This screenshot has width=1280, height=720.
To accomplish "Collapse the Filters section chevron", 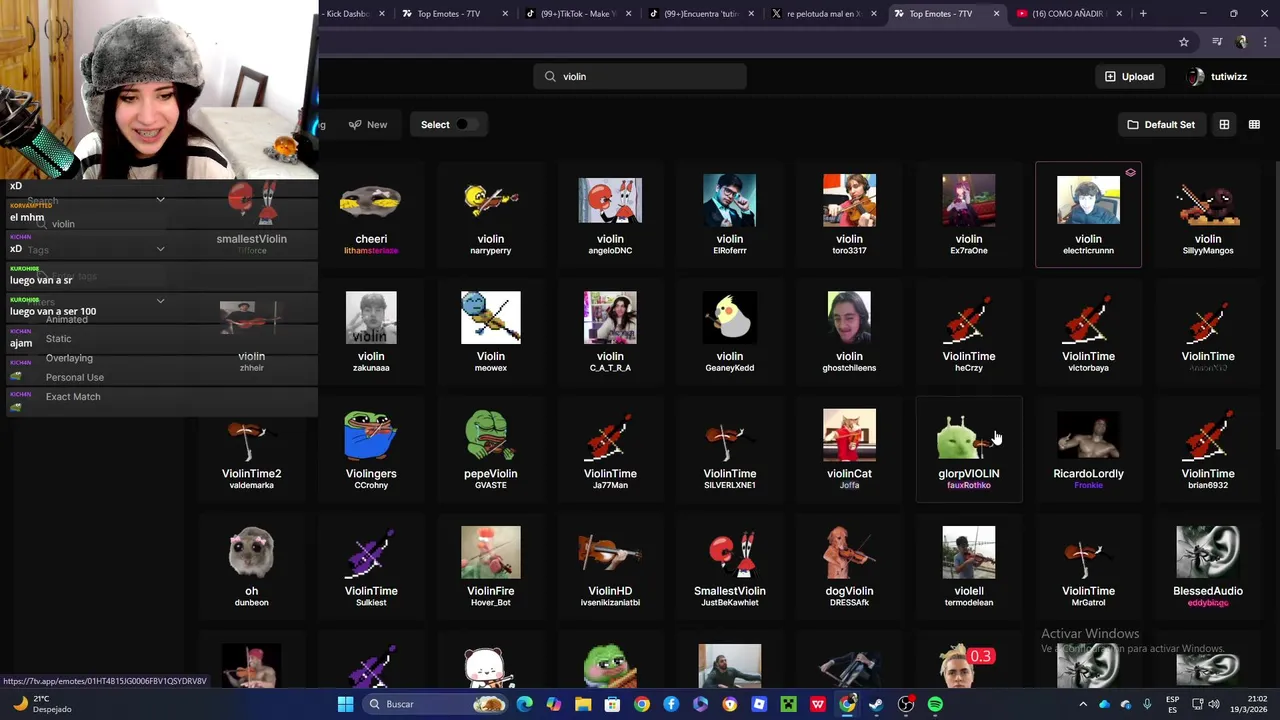I will [160, 300].
